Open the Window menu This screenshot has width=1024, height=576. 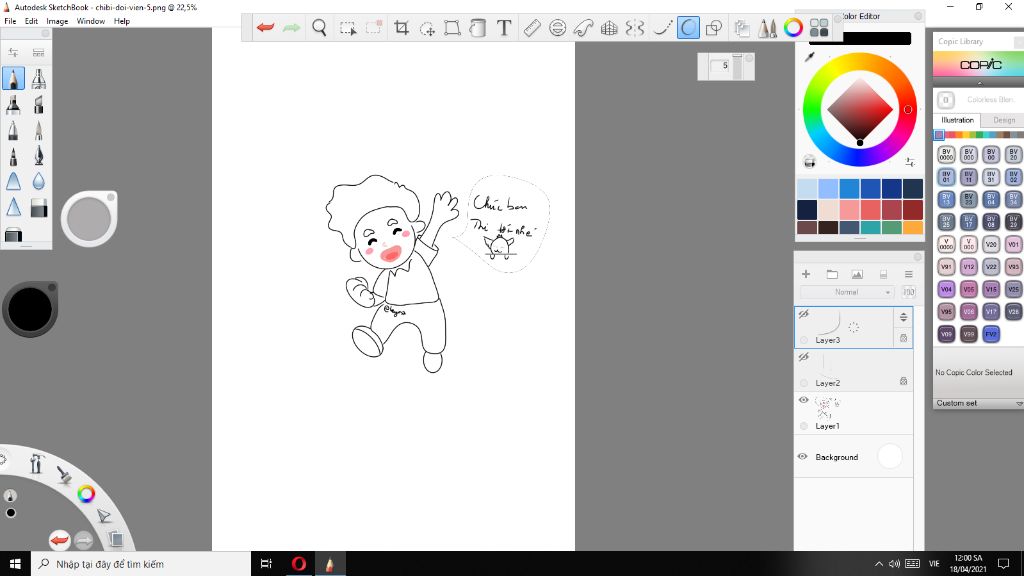point(91,21)
